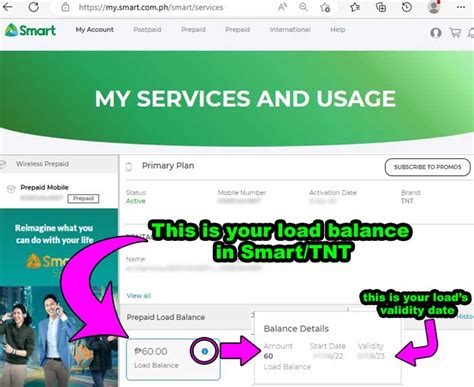Open the Help menu item
Viewport: 474px width, 387px height.
click(338, 30)
